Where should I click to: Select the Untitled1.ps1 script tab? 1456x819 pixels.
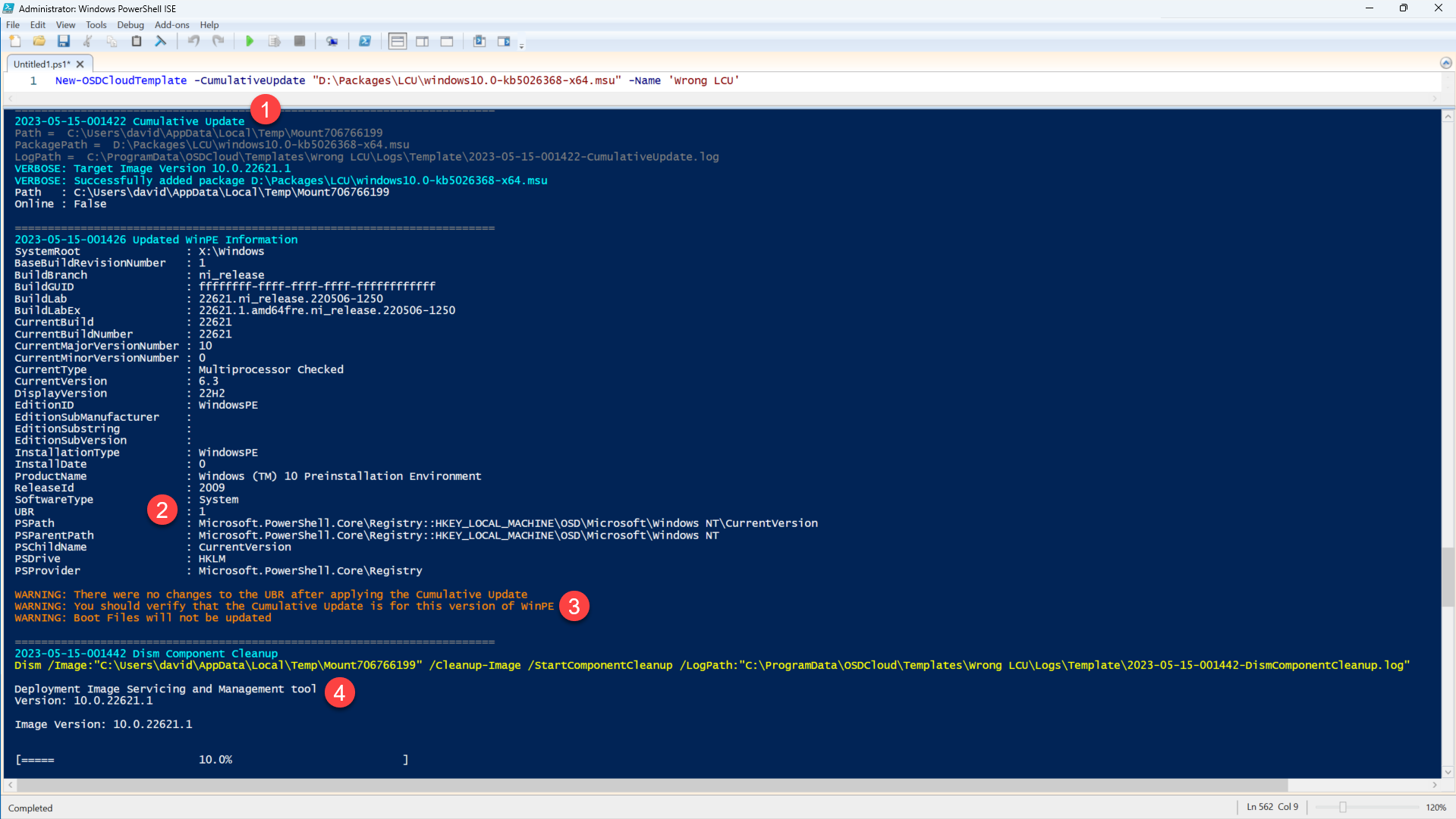[x=42, y=64]
